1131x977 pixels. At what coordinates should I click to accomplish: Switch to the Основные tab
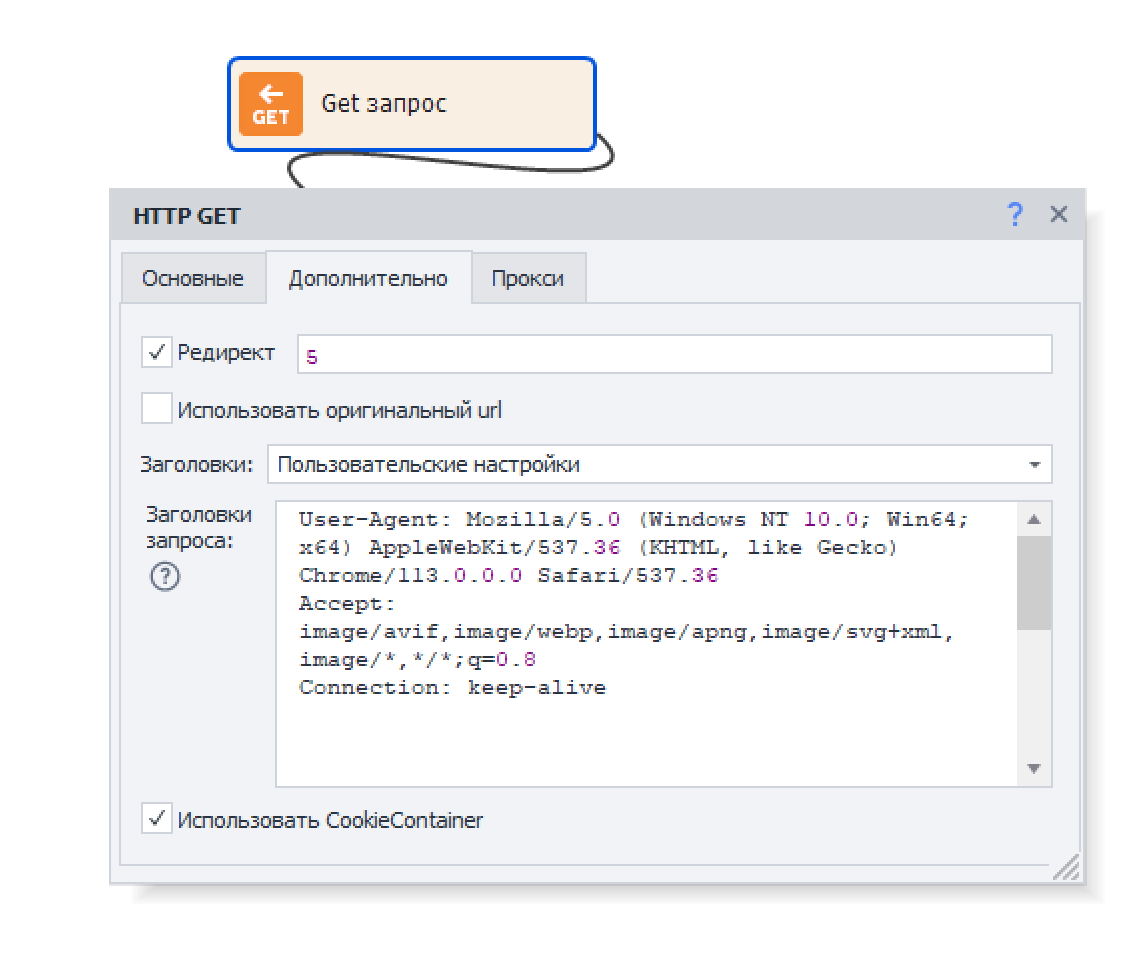click(193, 279)
